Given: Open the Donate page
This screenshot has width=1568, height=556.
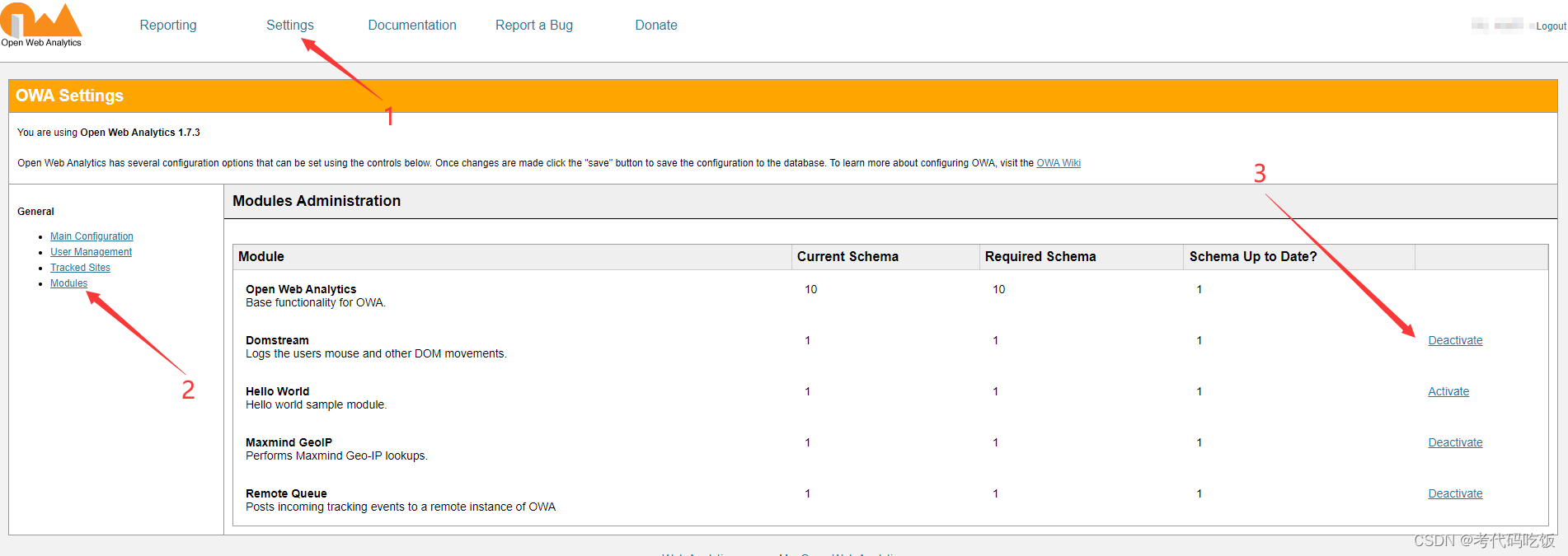Looking at the screenshot, I should [656, 25].
